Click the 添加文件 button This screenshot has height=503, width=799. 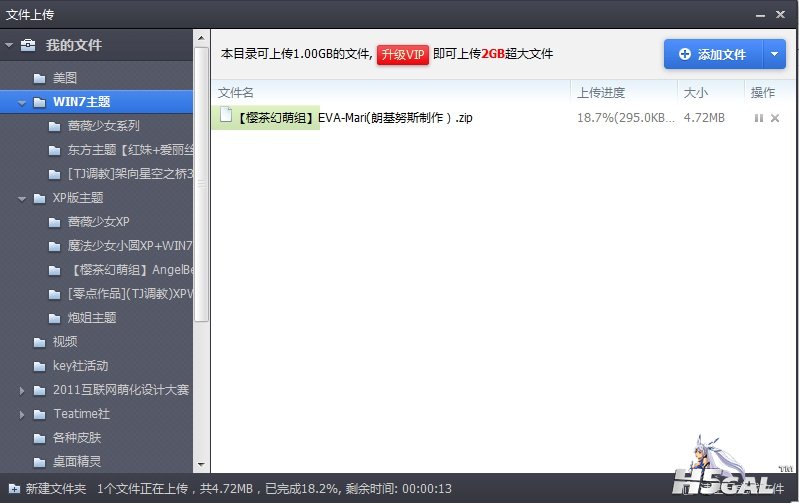(x=712, y=54)
